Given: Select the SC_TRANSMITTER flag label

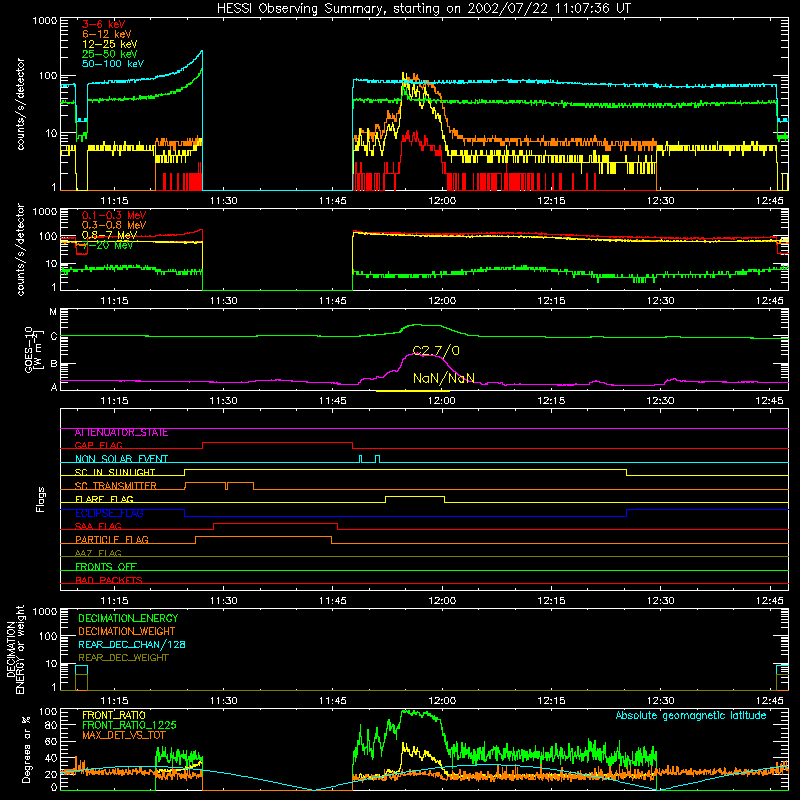Looking at the screenshot, I should click(115, 486).
